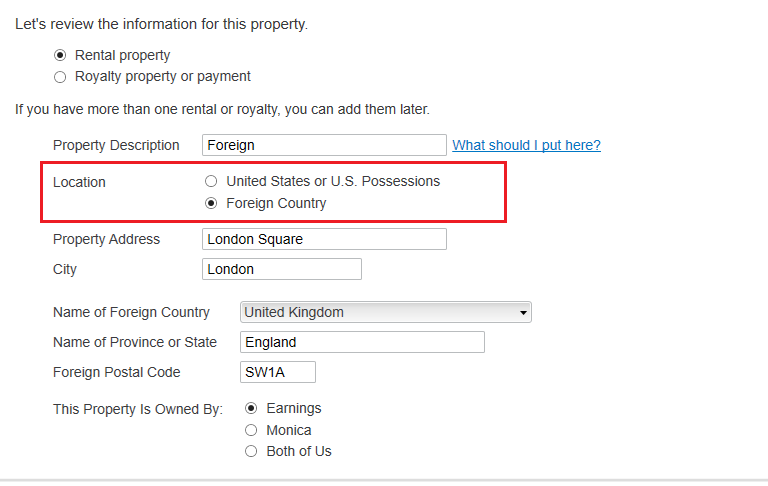Open the 'What should I put here?' link
Screen dimensions: 768x486
tap(526, 145)
